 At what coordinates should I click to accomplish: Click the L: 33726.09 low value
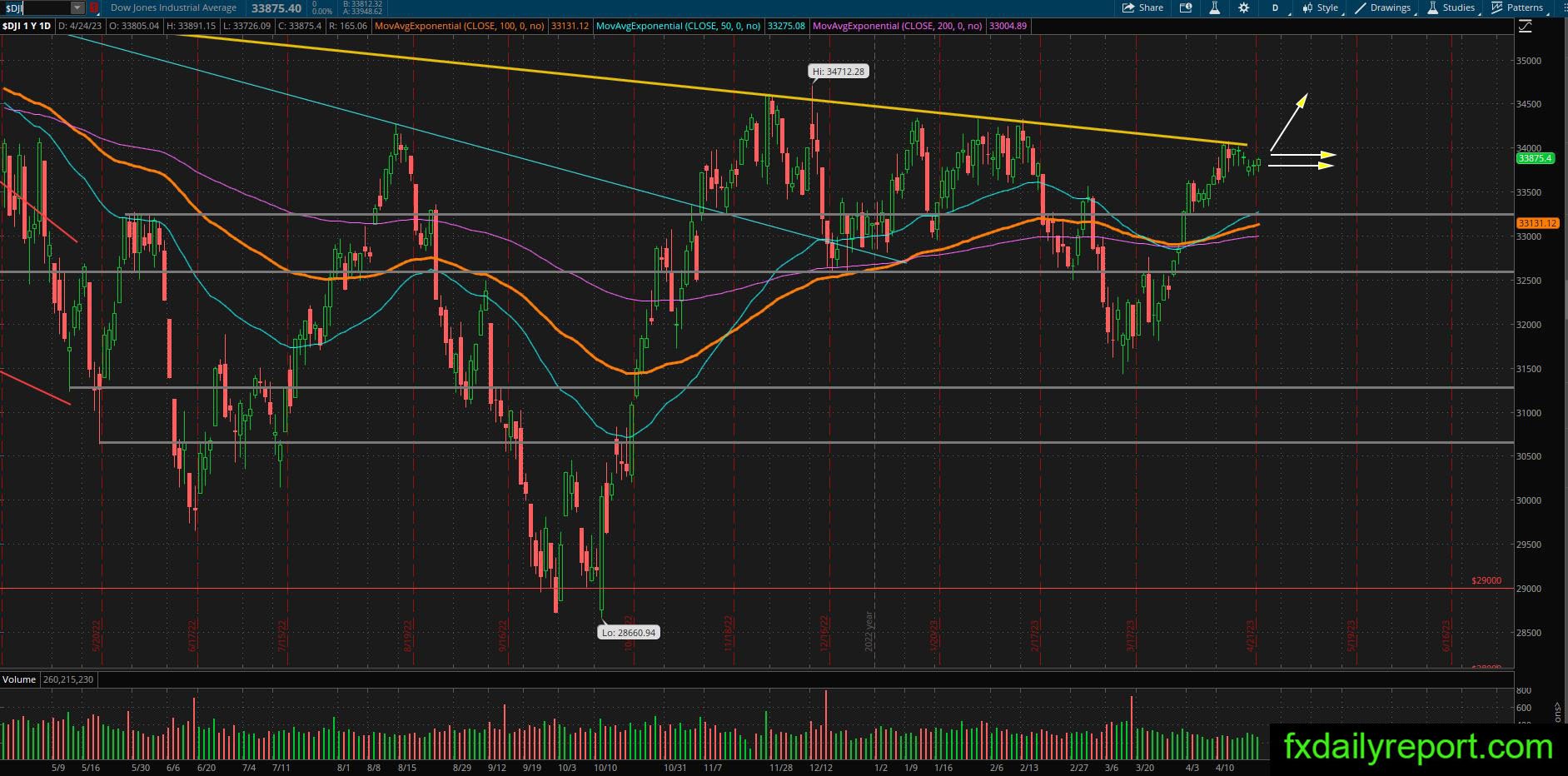point(246,26)
